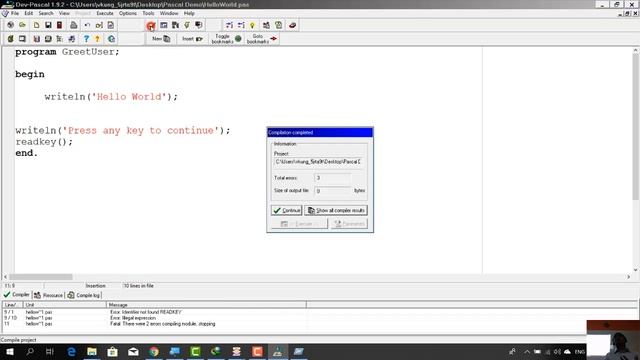Click Continue in the Compilation completed dialog
The height and width of the screenshot is (360, 640).
pos(287,210)
